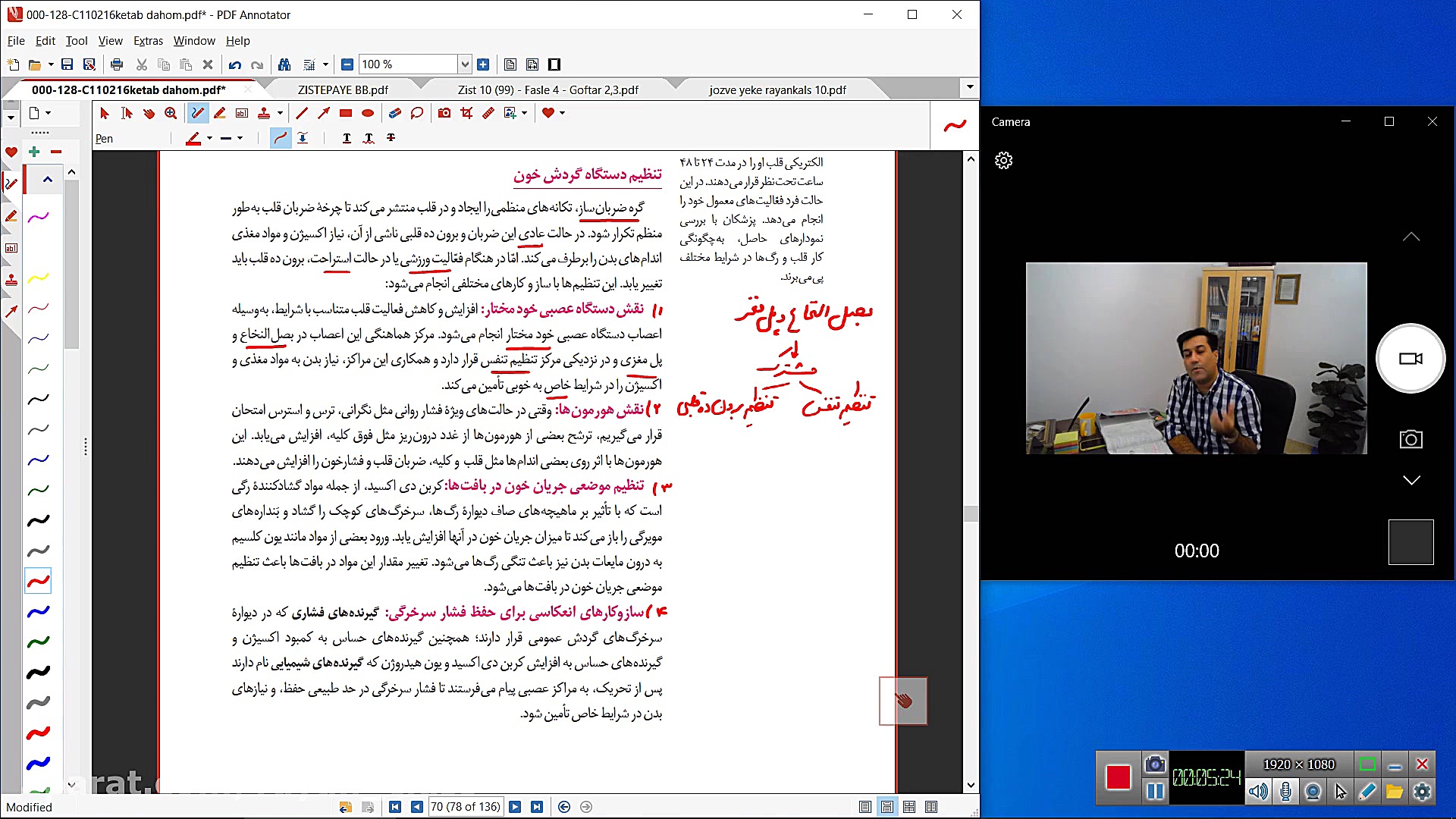
Task: Expand the pen color dropdown arrow
Action: coord(209,138)
